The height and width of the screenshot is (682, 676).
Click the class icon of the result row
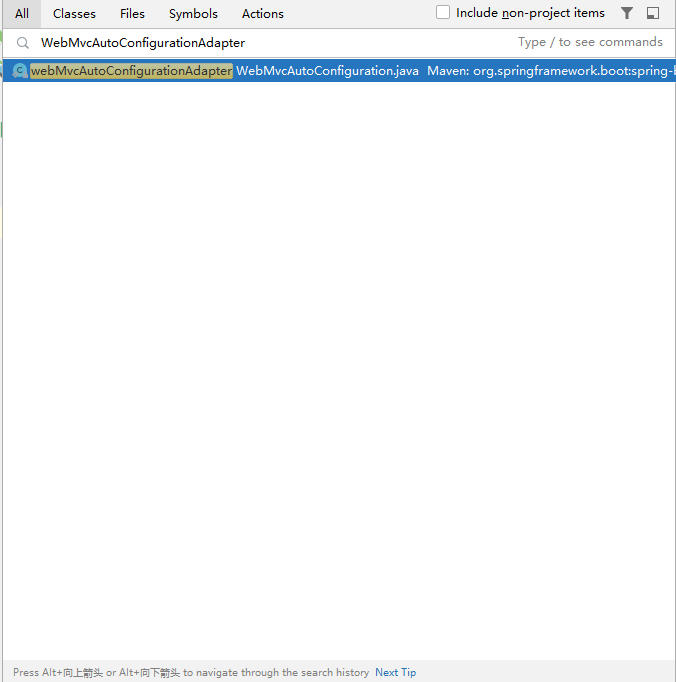tap(20, 70)
